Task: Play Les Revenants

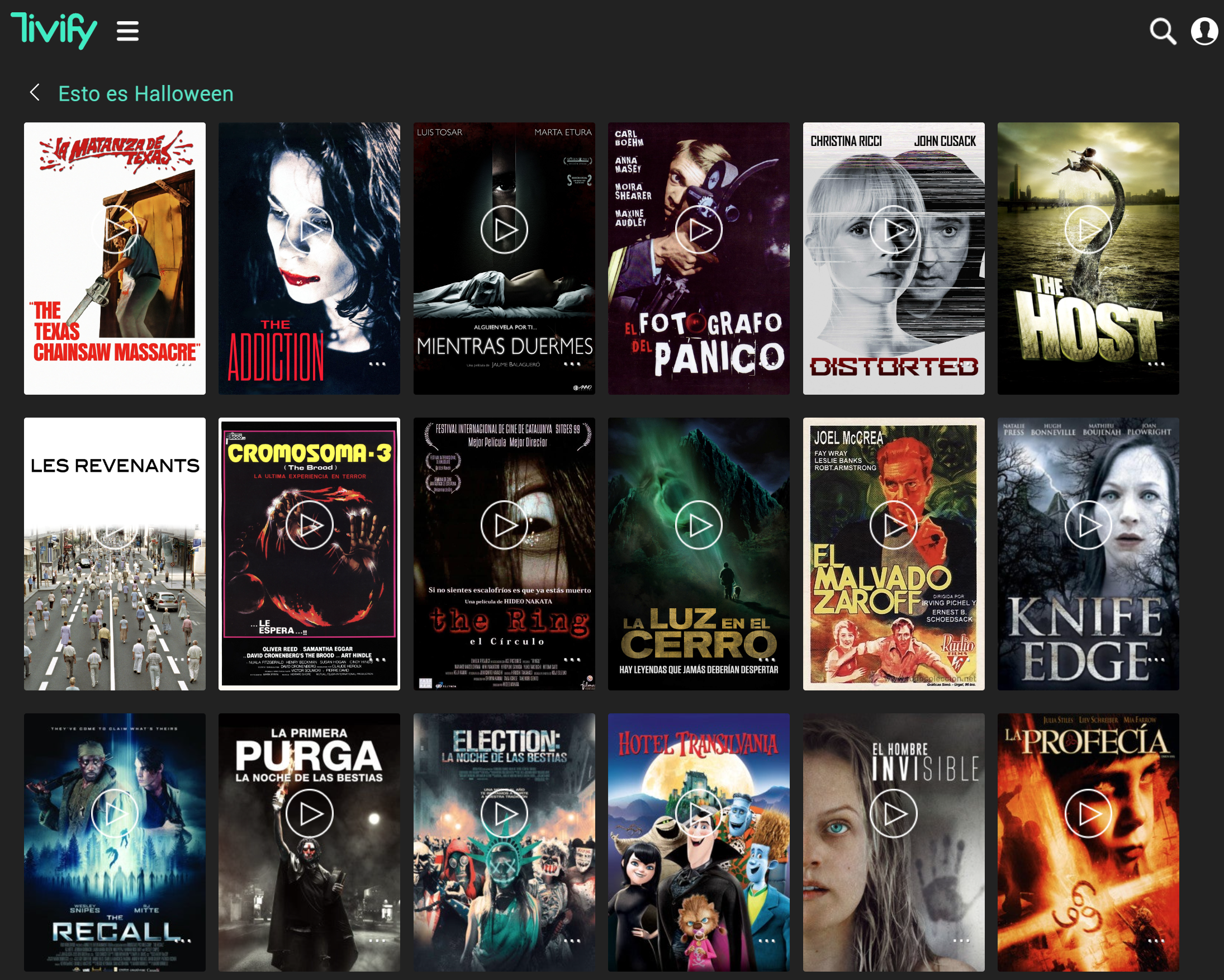Action: pyautogui.click(x=115, y=525)
